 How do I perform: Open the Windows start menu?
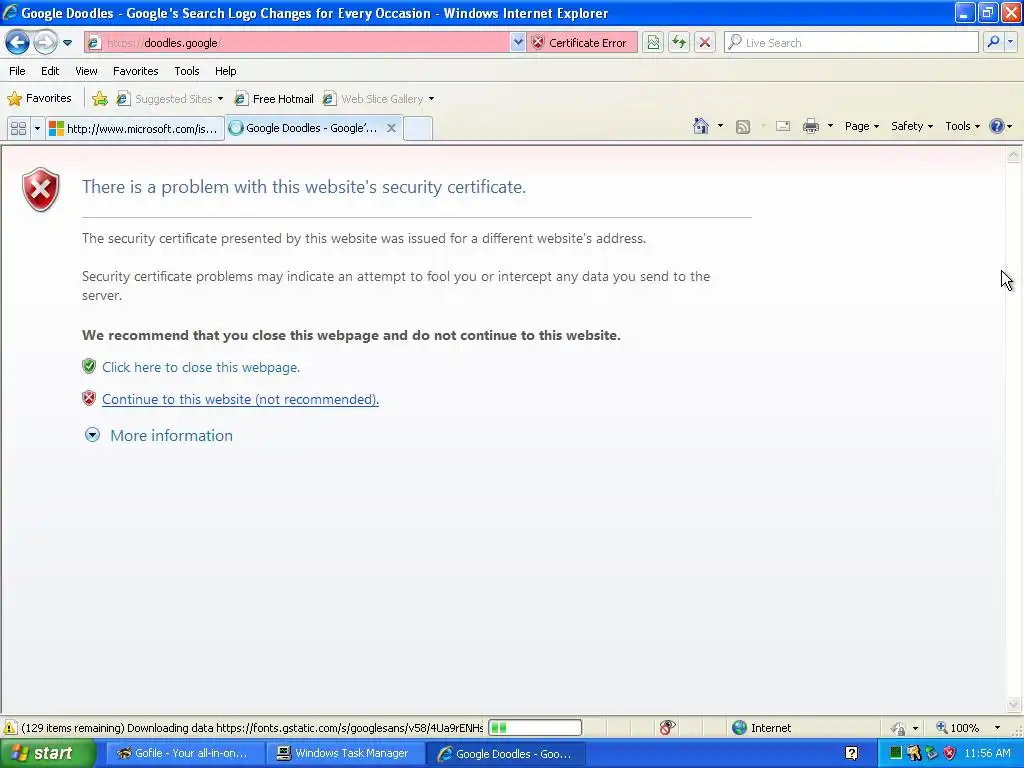click(47, 753)
